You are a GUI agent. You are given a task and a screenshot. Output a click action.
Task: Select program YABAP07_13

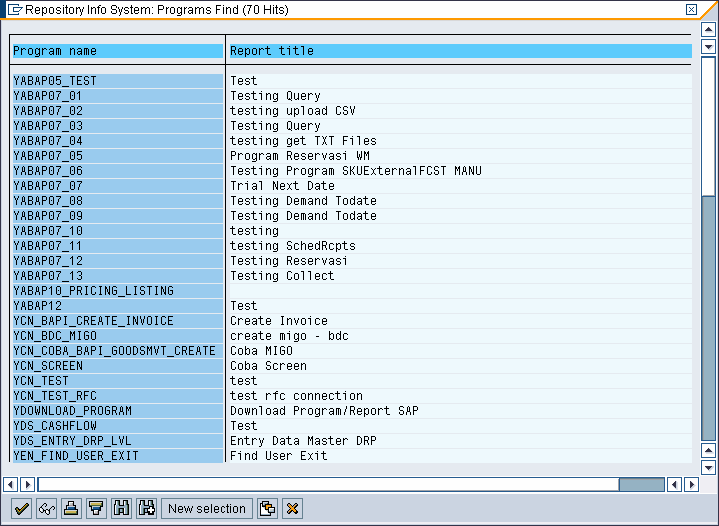coord(118,276)
